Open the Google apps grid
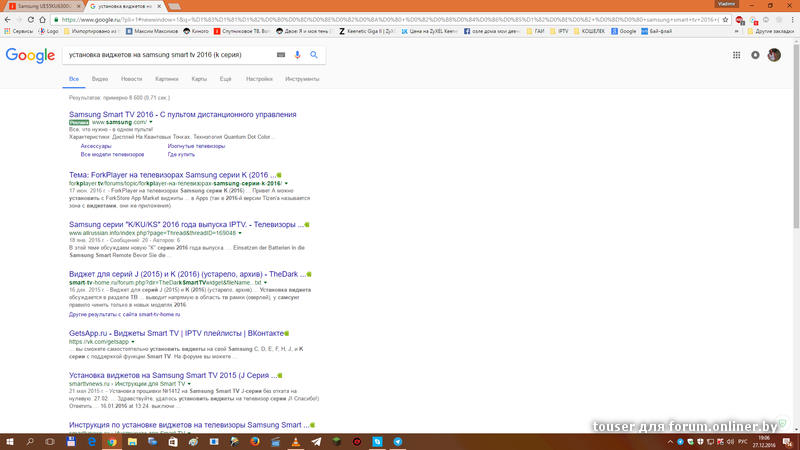The height and width of the screenshot is (450, 800). pos(736,55)
